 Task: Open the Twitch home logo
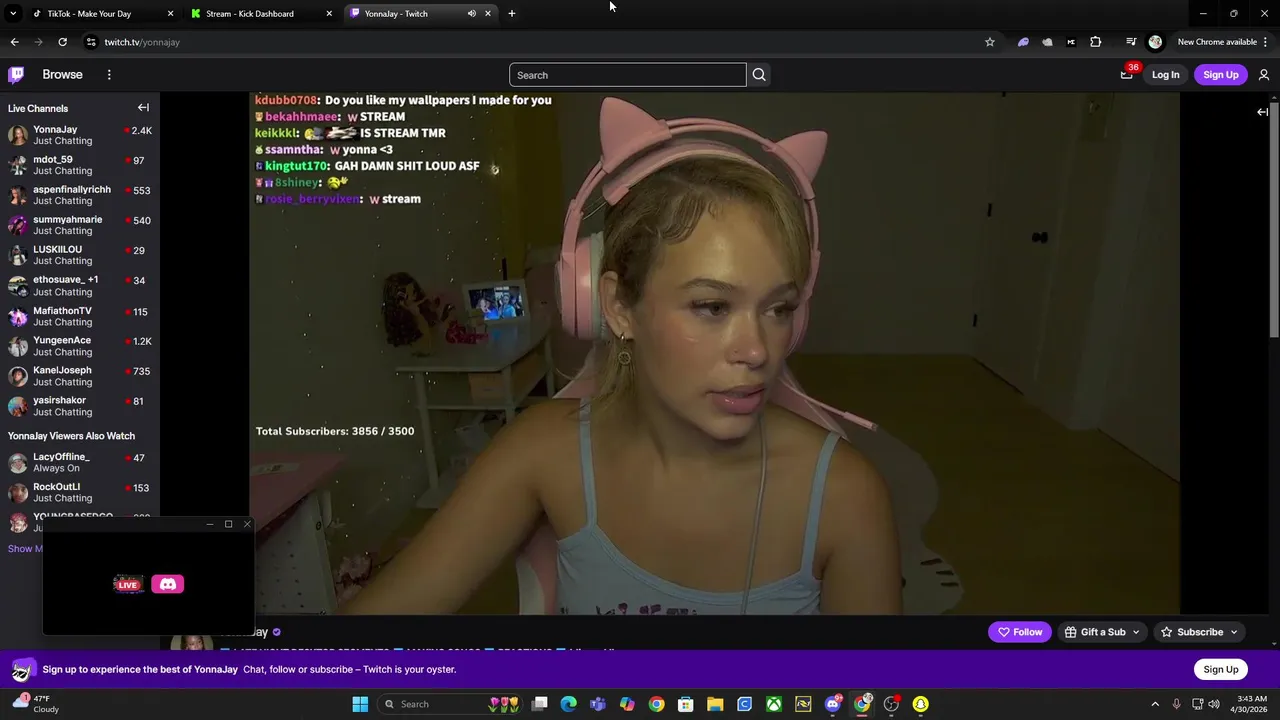(x=16, y=75)
